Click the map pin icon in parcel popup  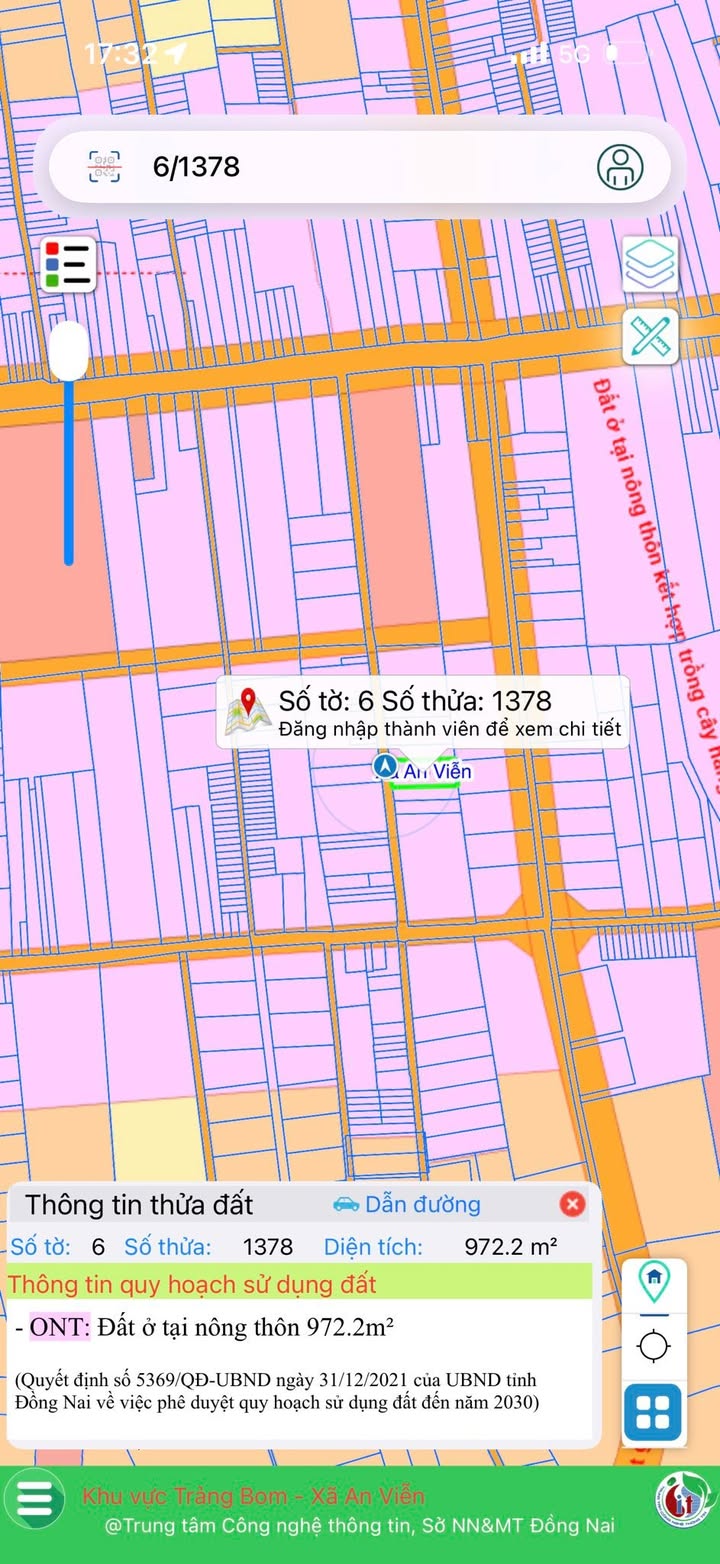tap(247, 711)
